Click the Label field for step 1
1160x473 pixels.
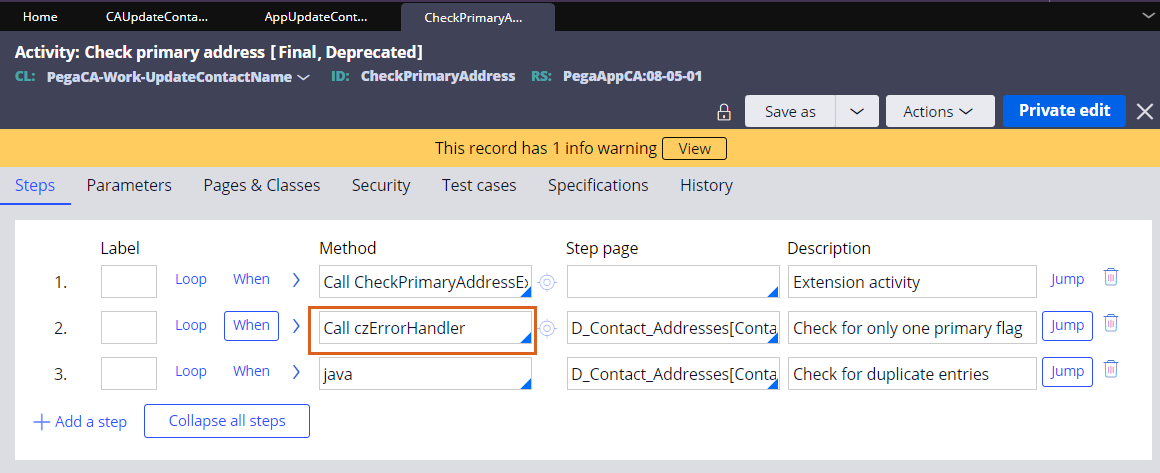(x=129, y=281)
